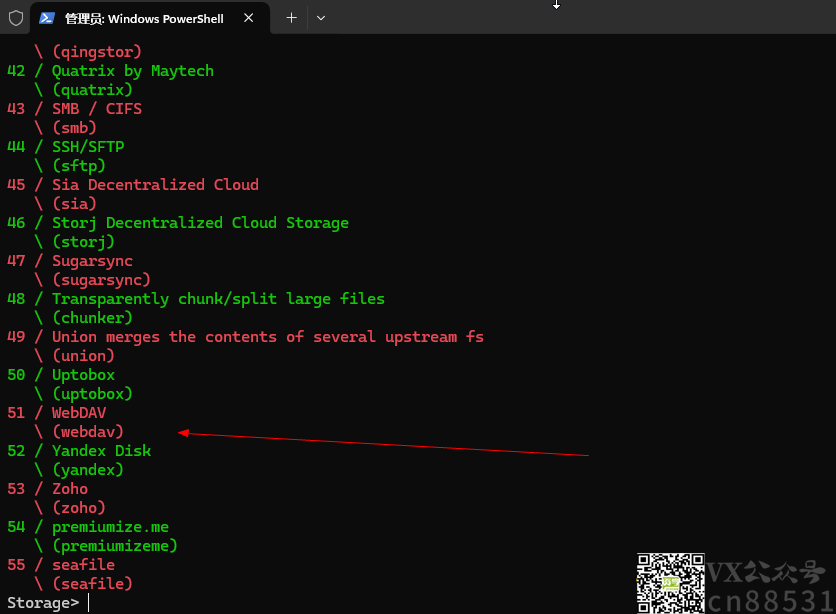Open the new tab profile dropdown
The width and height of the screenshot is (836, 614).
click(x=320, y=18)
